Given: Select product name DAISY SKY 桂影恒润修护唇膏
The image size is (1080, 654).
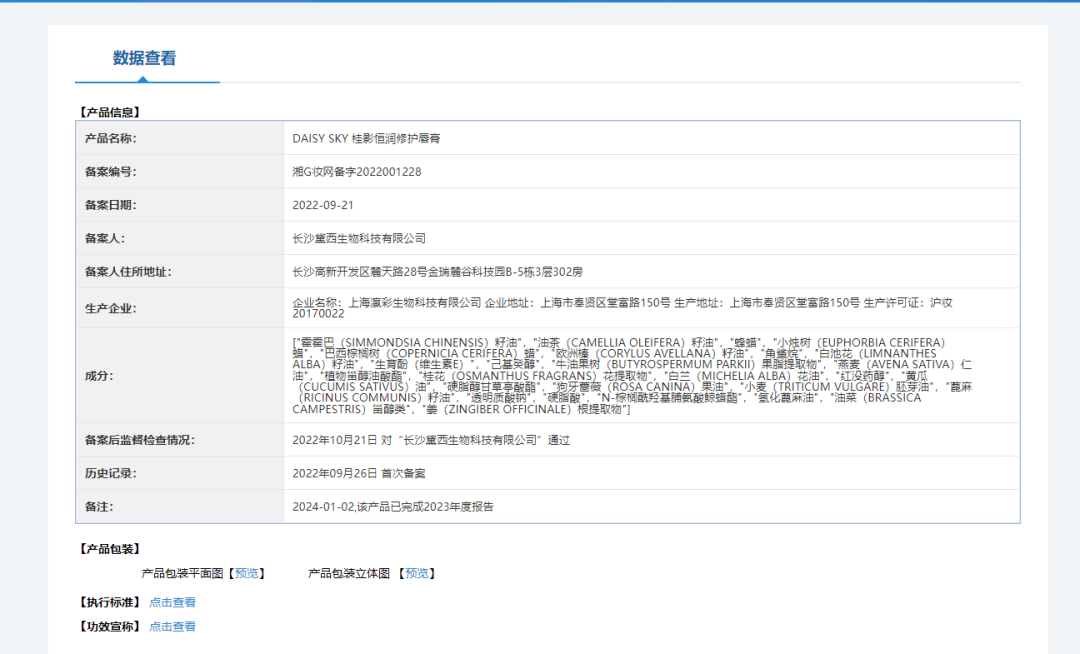Looking at the screenshot, I should tap(366, 138).
